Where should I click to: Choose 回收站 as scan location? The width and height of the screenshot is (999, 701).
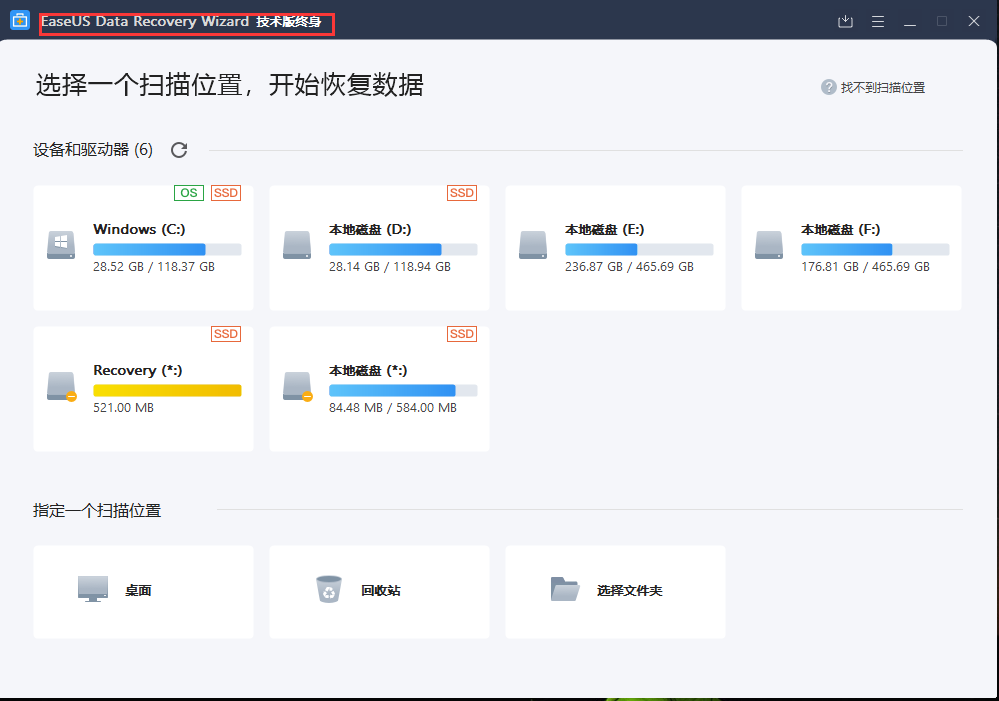pyautogui.click(x=379, y=591)
